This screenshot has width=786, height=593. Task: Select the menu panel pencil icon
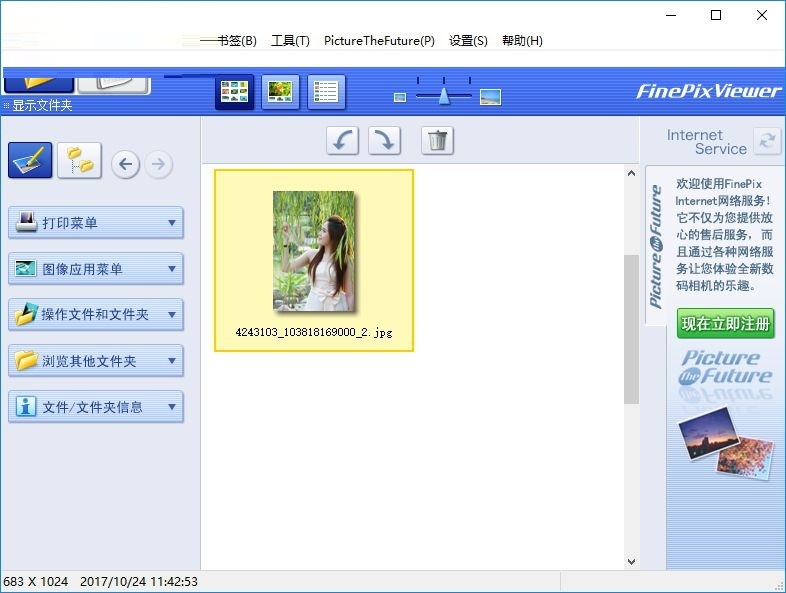(x=30, y=161)
